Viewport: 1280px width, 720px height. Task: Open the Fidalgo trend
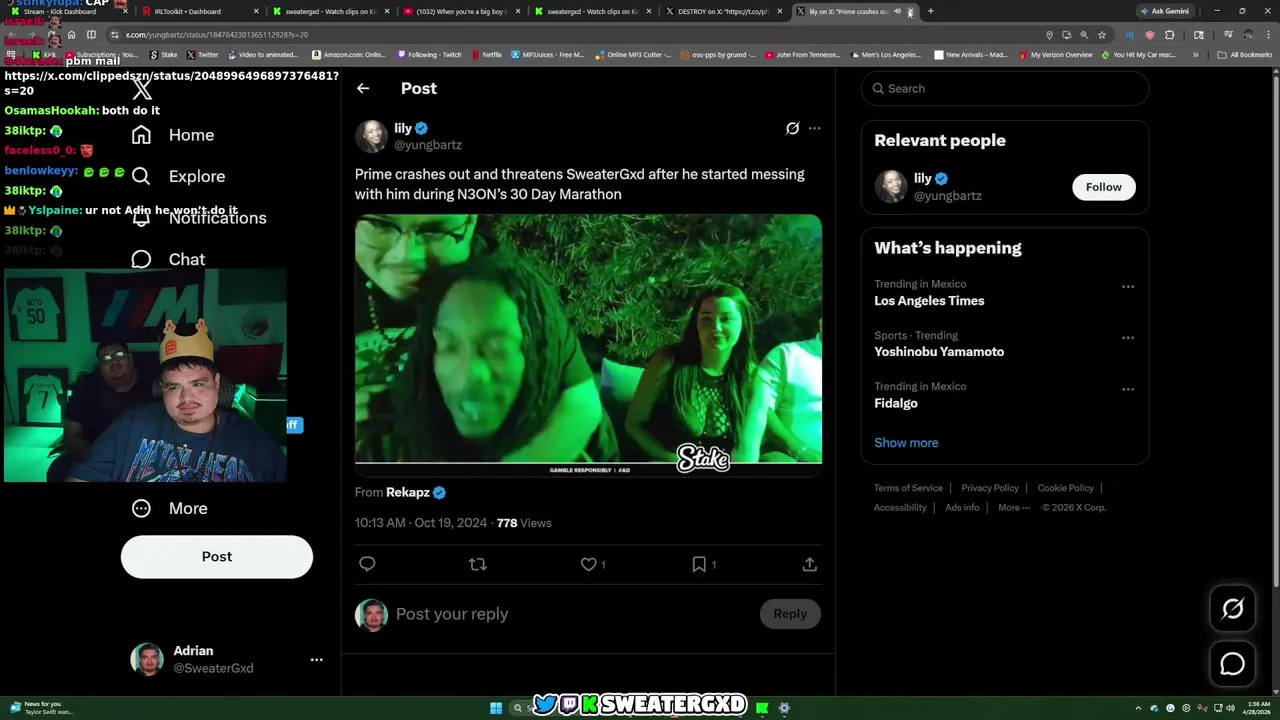[x=896, y=403]
